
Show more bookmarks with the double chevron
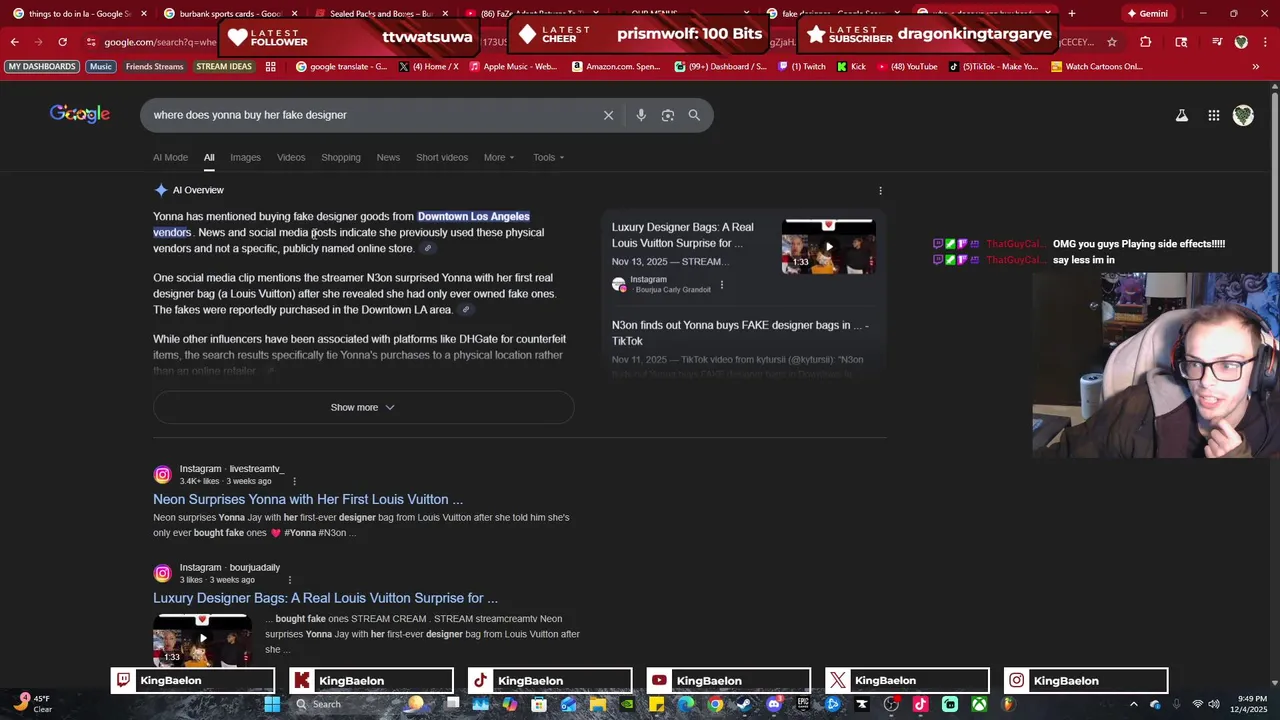point(1256,67)
